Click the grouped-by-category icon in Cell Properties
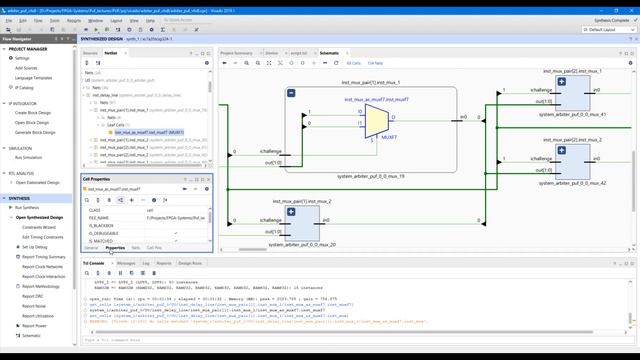This screenshot has width=640, height=360. click(x=120, y=200)
